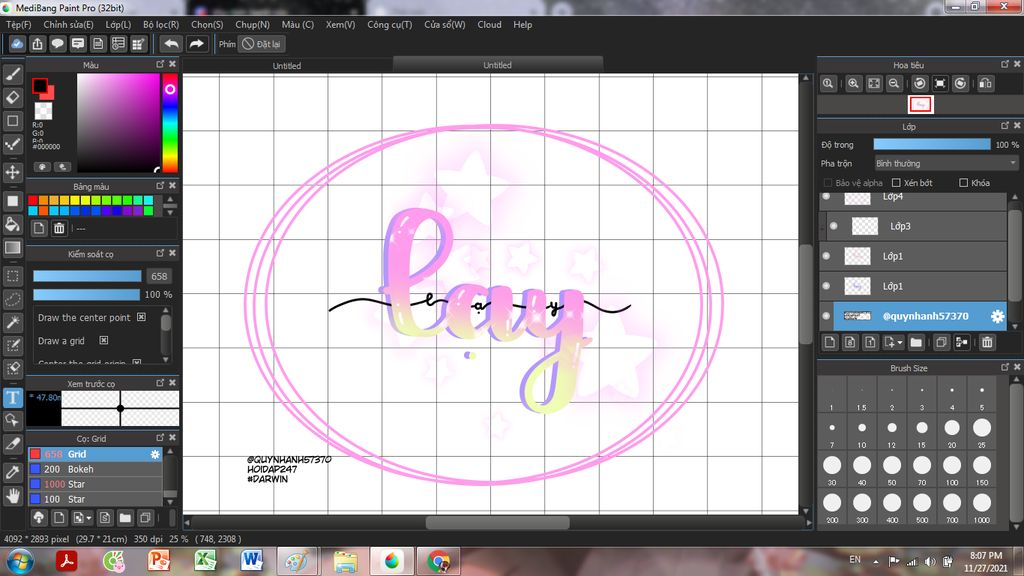
Task: Hide the Lớp4 layer visibility
Action: [826, 197]
